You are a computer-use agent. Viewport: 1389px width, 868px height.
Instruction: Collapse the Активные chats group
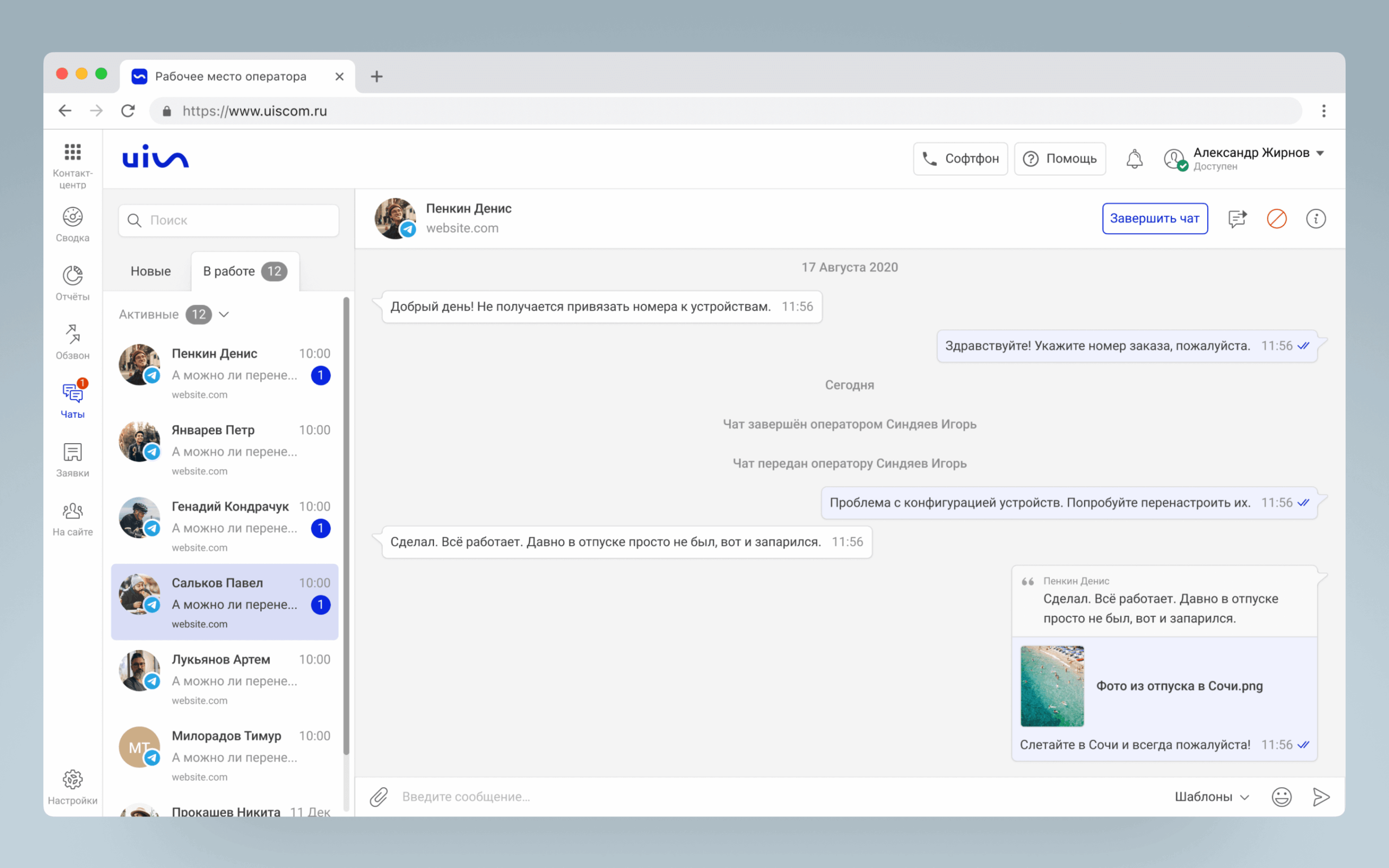[224, 315]
